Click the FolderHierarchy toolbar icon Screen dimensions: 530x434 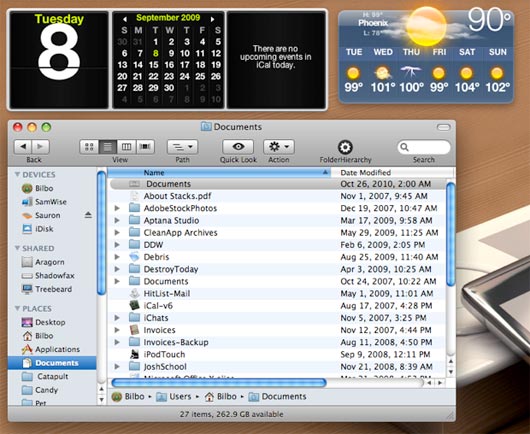tap(345, 147)
